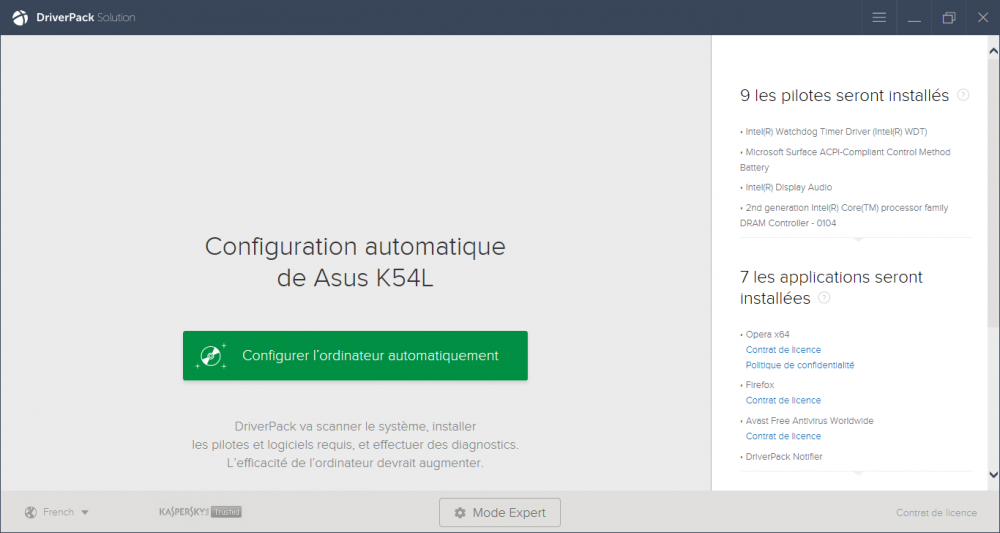The width and height of the screenshot is (1000, 533).
Task: Open Contrat de licence in the footer
Action: 936,513
